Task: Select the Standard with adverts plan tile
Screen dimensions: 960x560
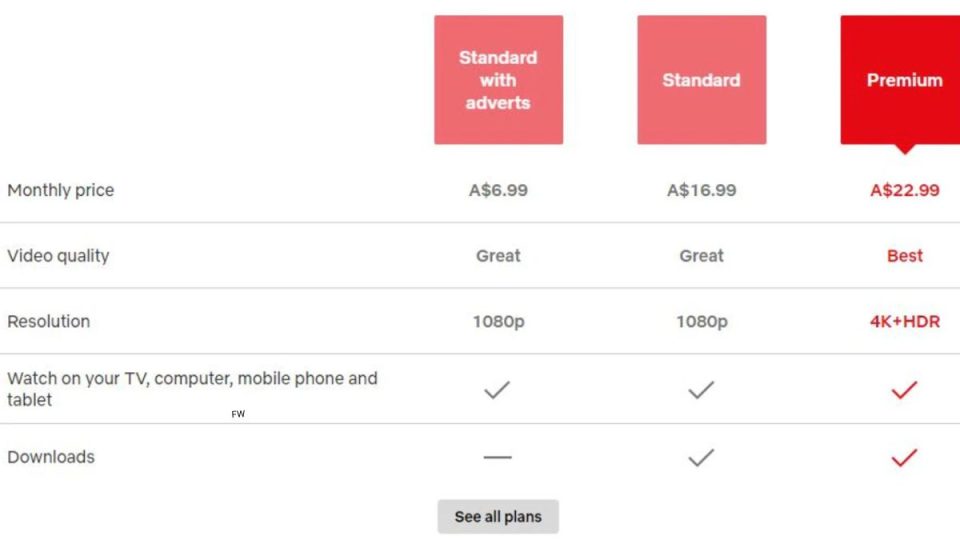Action: pyautogui.click(x=498, y=80)
